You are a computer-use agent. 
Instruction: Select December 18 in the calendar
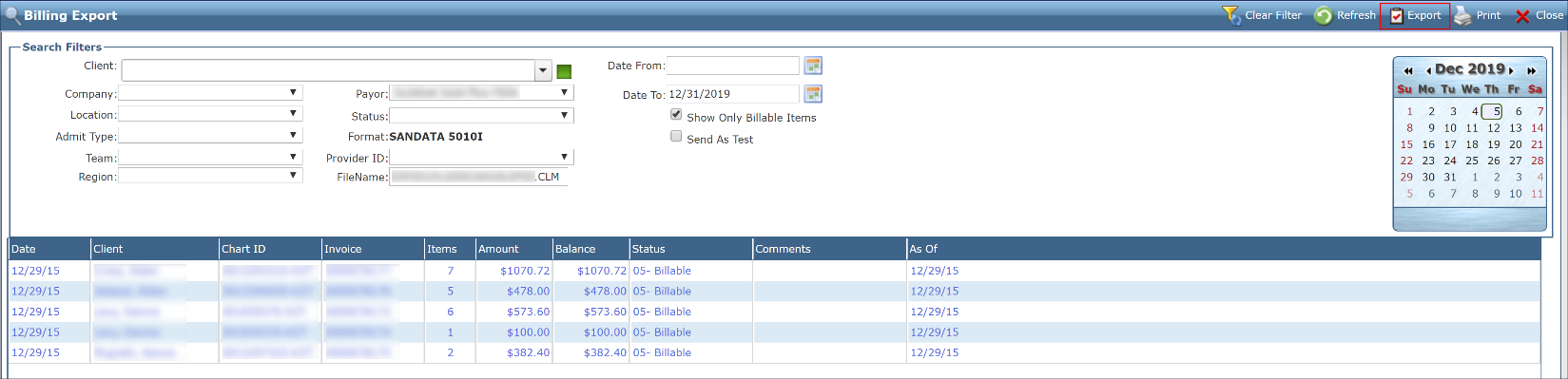point(1472,144)
